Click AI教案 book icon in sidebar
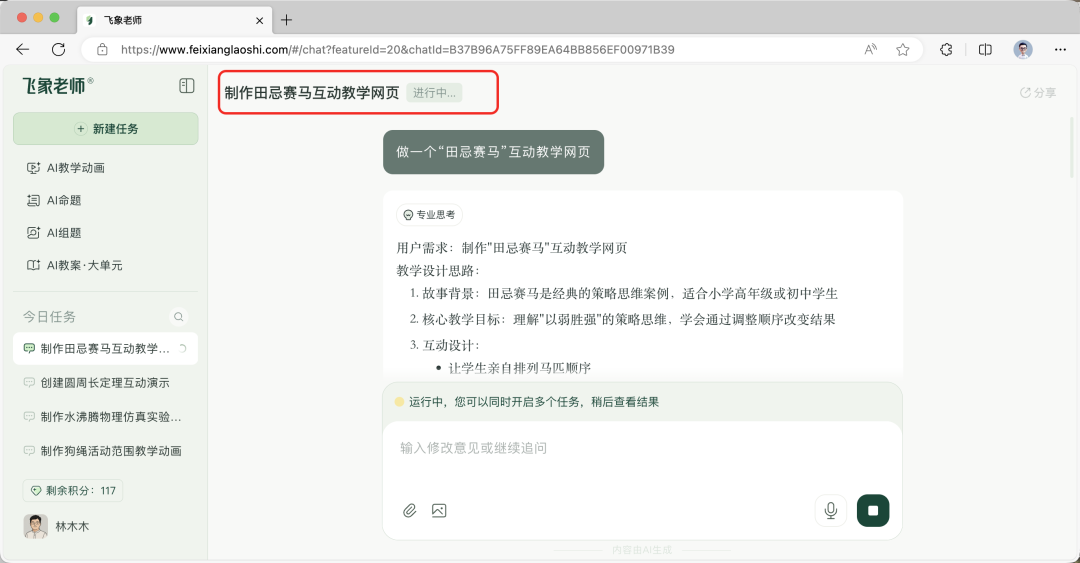This screenshot has height=563, width=1080. coord(33,265)
